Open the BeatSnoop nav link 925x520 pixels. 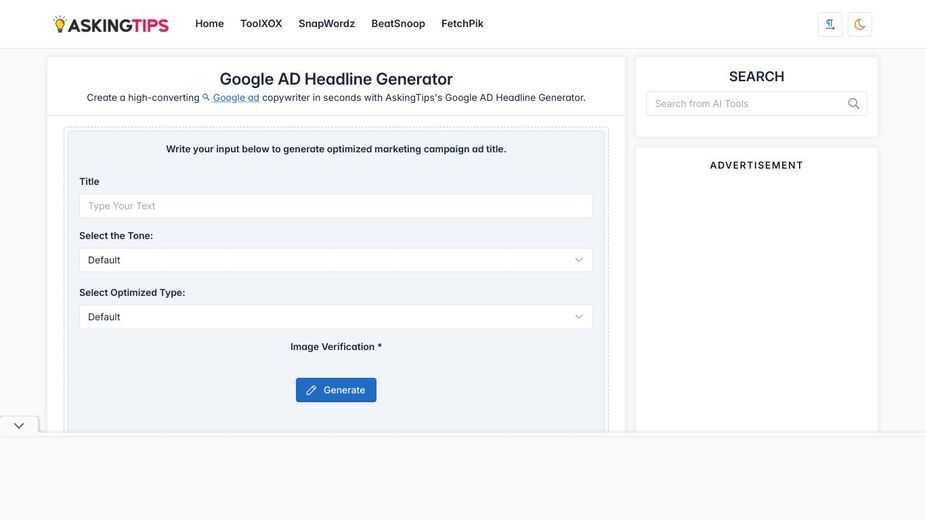(x=398, y=24)
